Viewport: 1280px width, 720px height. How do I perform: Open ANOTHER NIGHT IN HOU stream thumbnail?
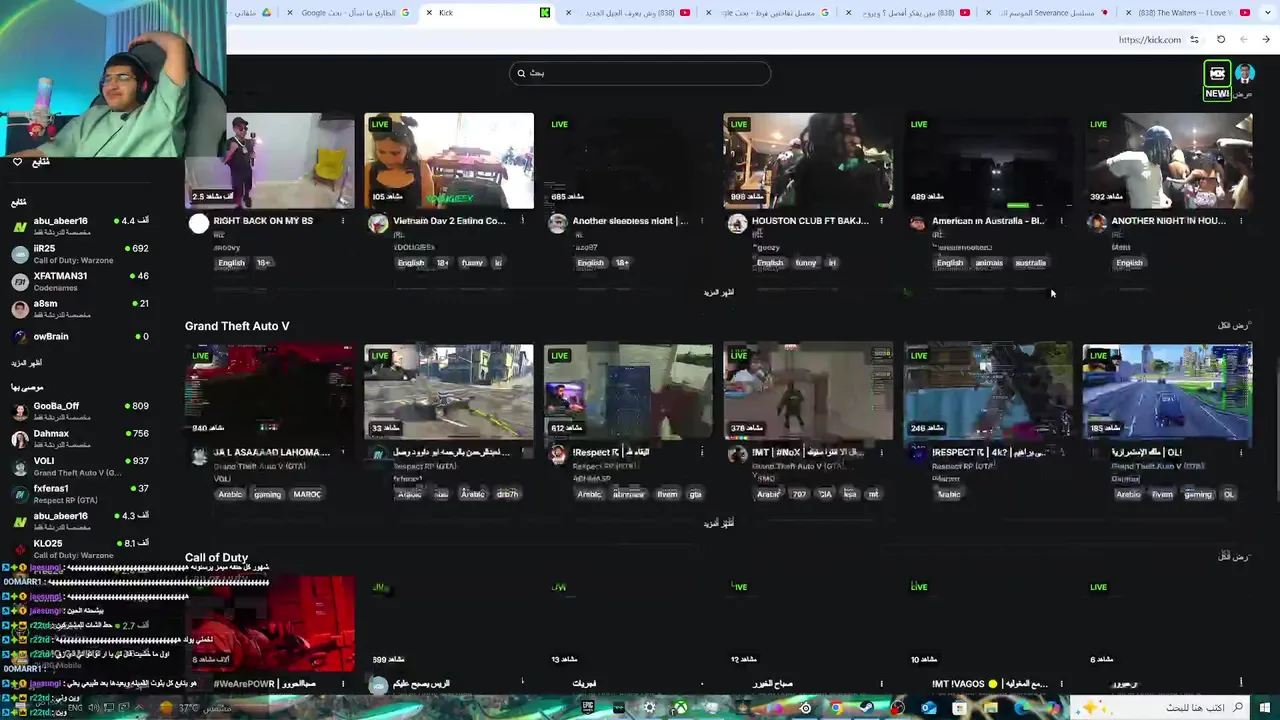tap(1168, 161)
